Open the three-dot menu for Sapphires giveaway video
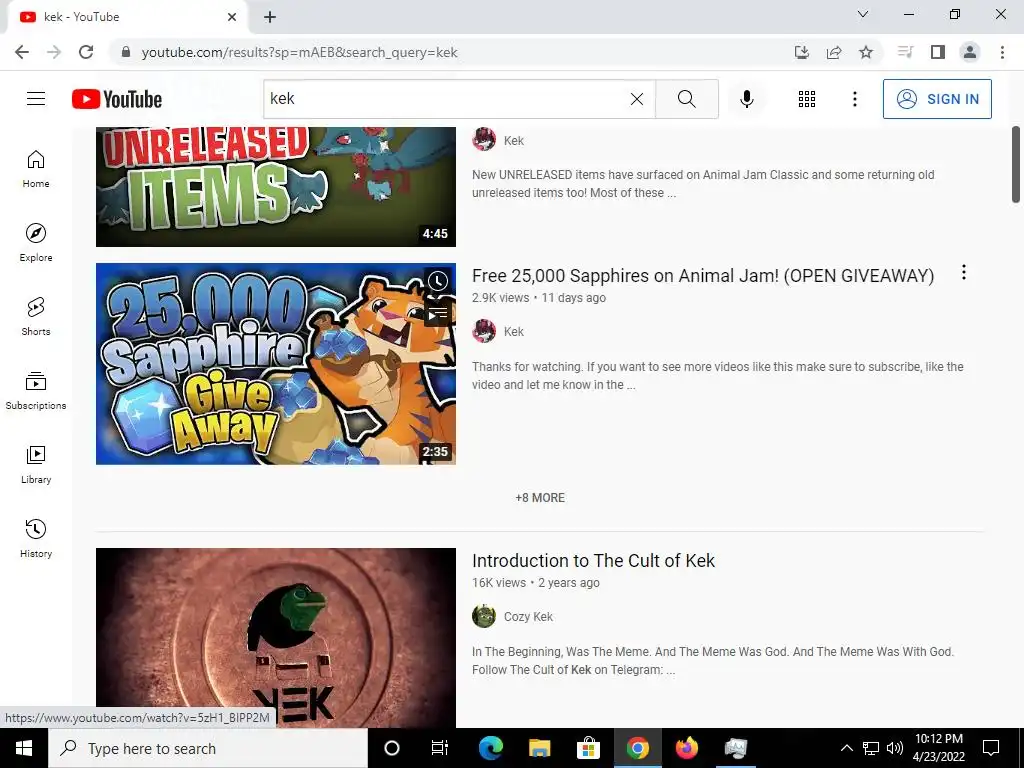This screenshot has width=1024, height=768. 963,272
